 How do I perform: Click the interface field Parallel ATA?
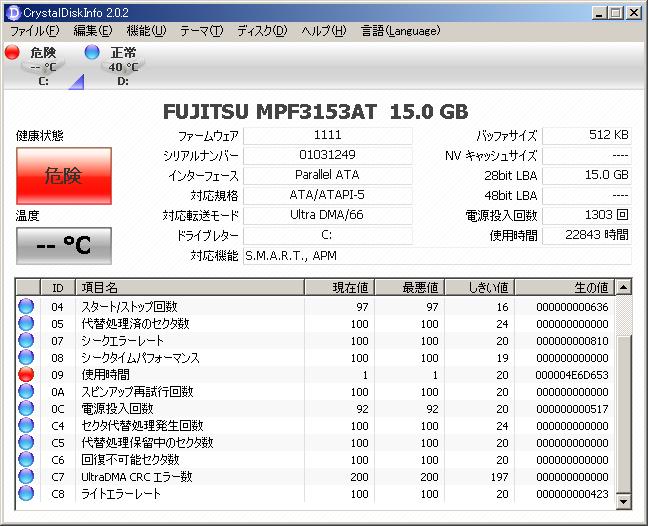tap(328, 175)
